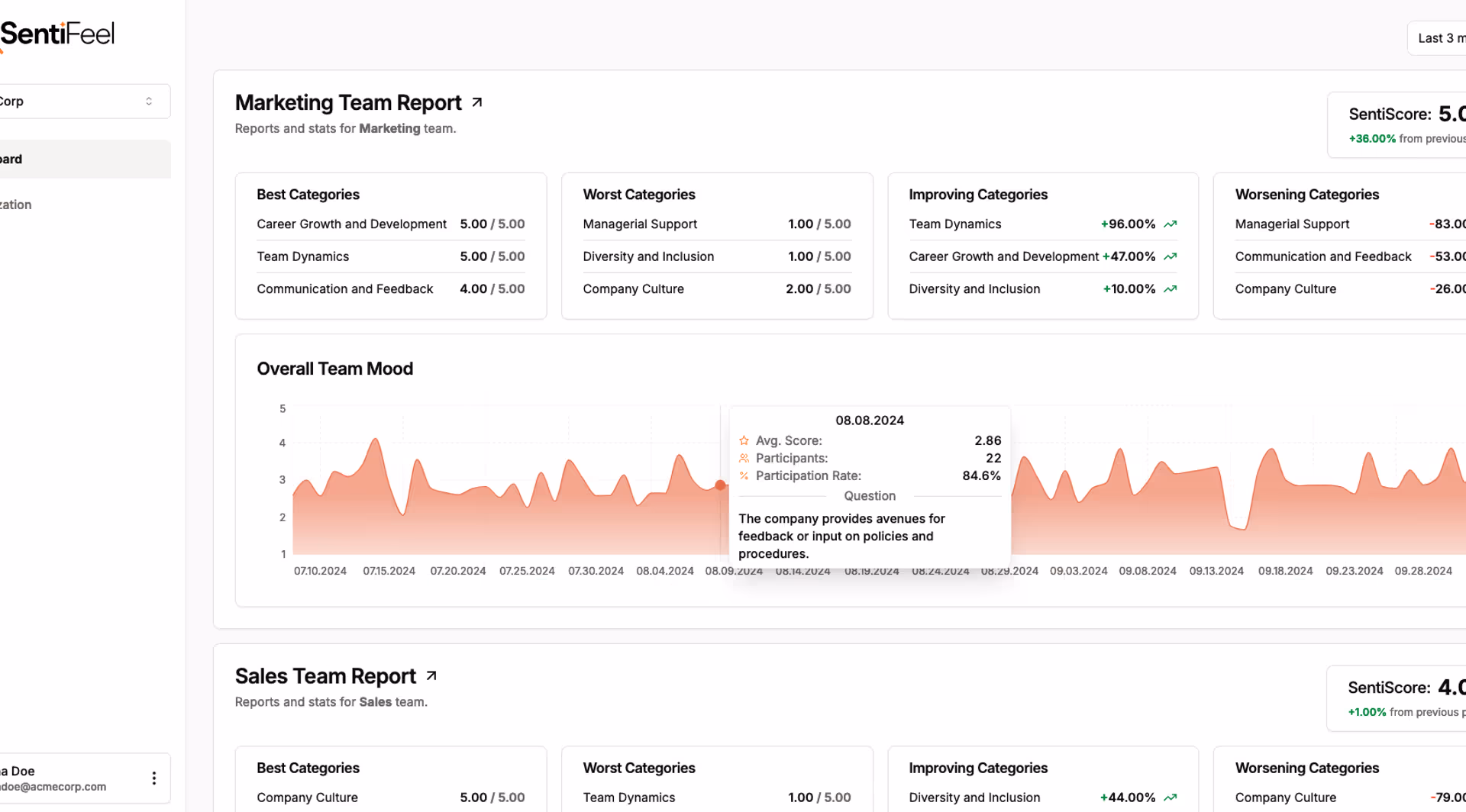Image resolution: width=1466 pixels, height=812 pixels.
Task: Click Managerial Support in Worsening Categories
Action: 1292,224
